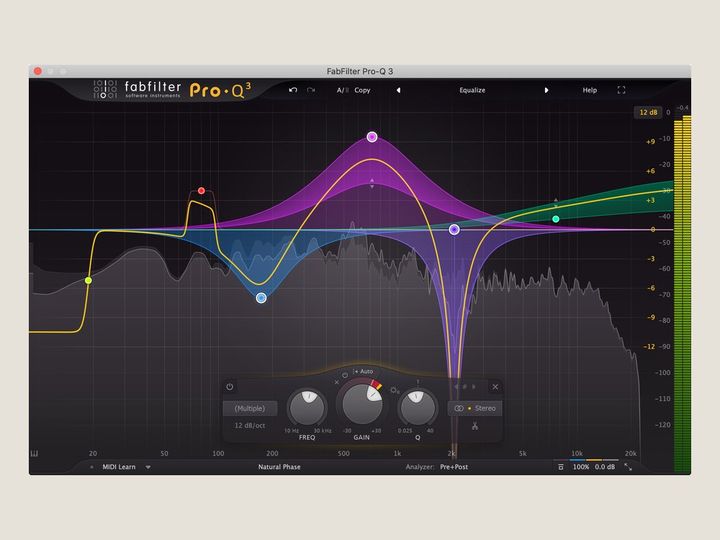
Task: Select the lime green low-cut band node
Action: (88, 280)
